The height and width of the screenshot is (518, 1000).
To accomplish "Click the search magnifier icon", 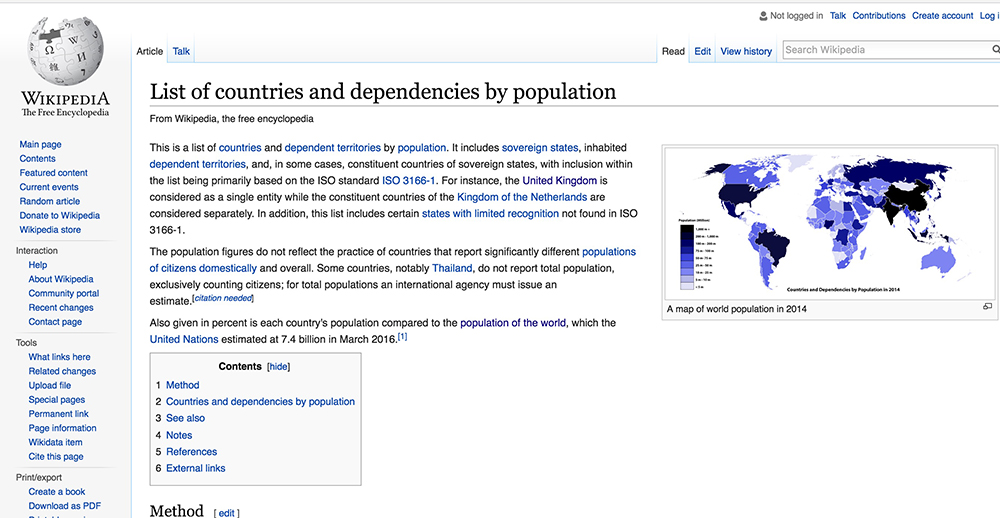I will click(995, 50).
